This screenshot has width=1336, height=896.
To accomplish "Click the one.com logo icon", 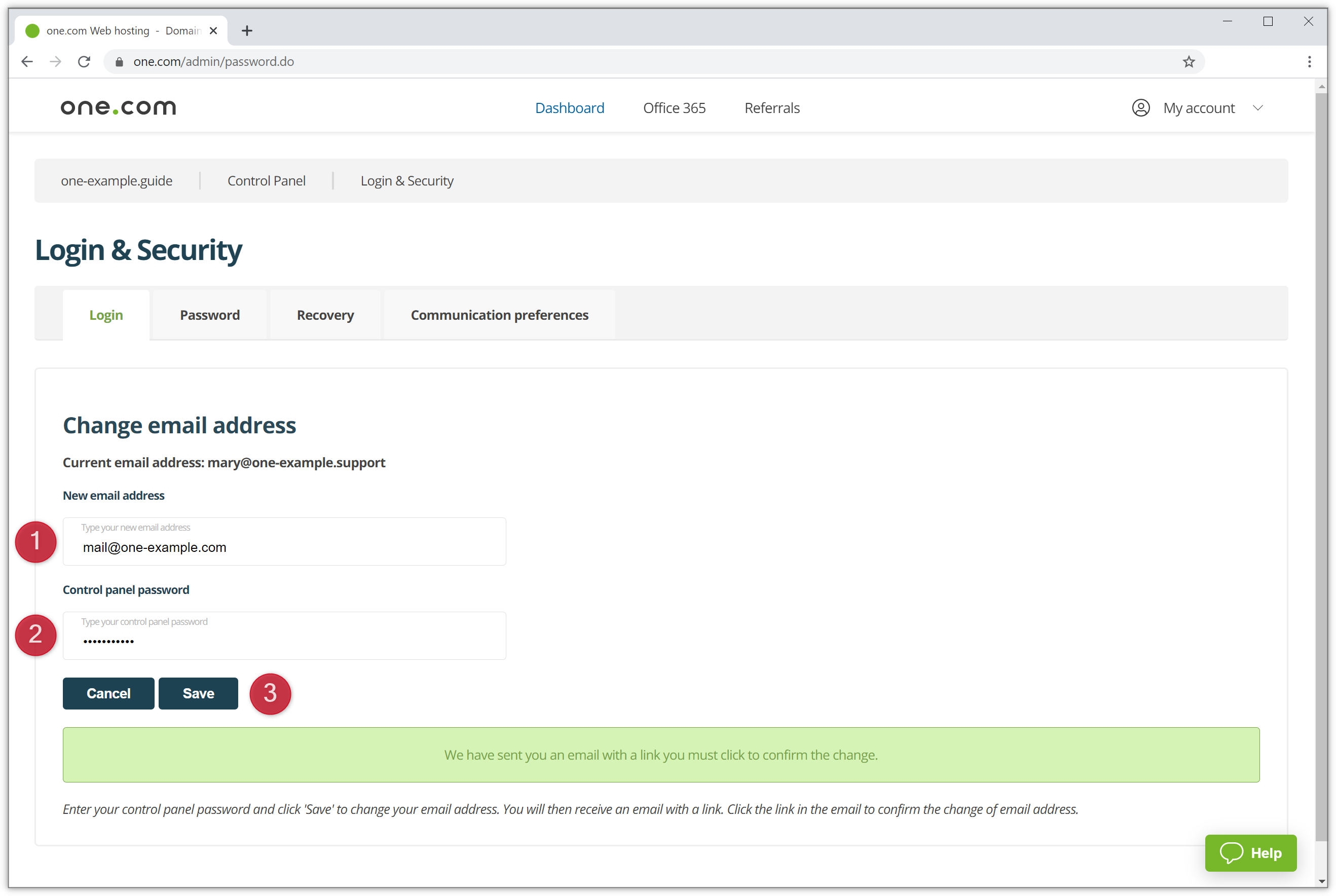I will [x=118, y=107].
